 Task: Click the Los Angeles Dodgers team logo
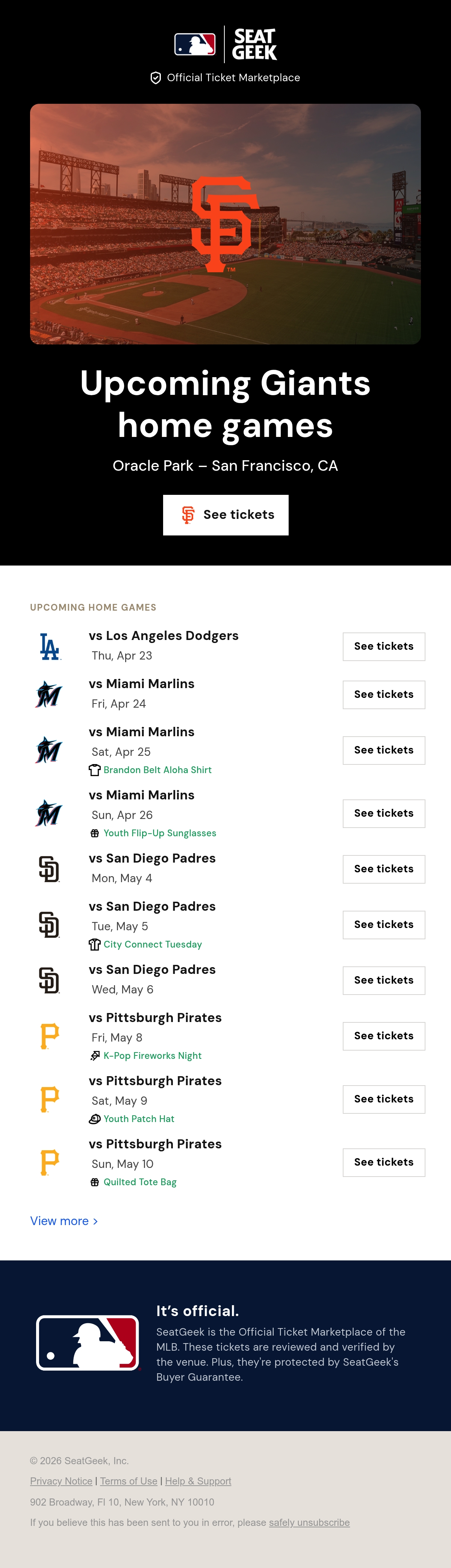tap(49, 646)
